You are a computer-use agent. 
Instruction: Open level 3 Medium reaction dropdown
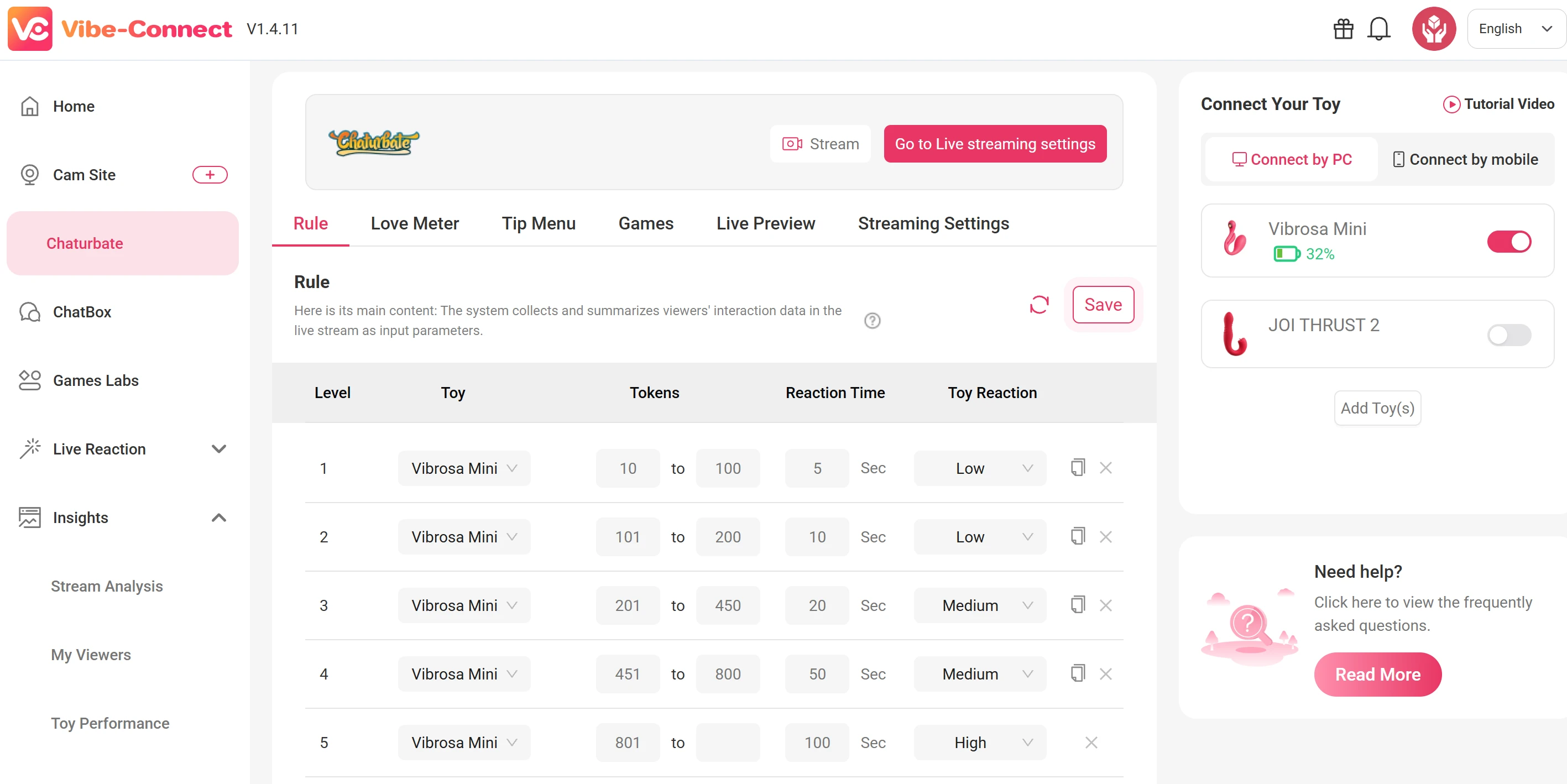(979, 605)
